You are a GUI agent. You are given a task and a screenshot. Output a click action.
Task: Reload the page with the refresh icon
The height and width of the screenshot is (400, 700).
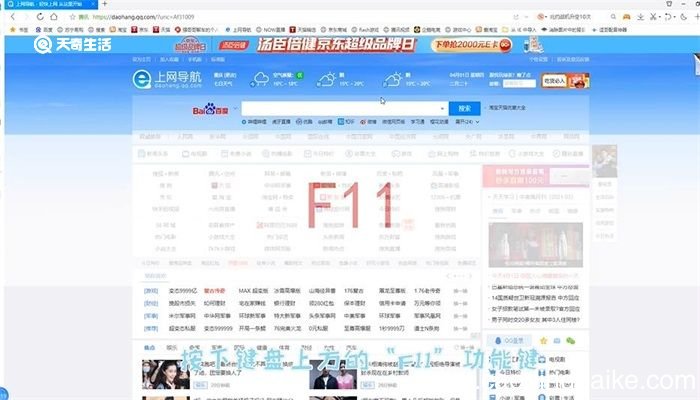pyautogui.click(x=40, y=17)
